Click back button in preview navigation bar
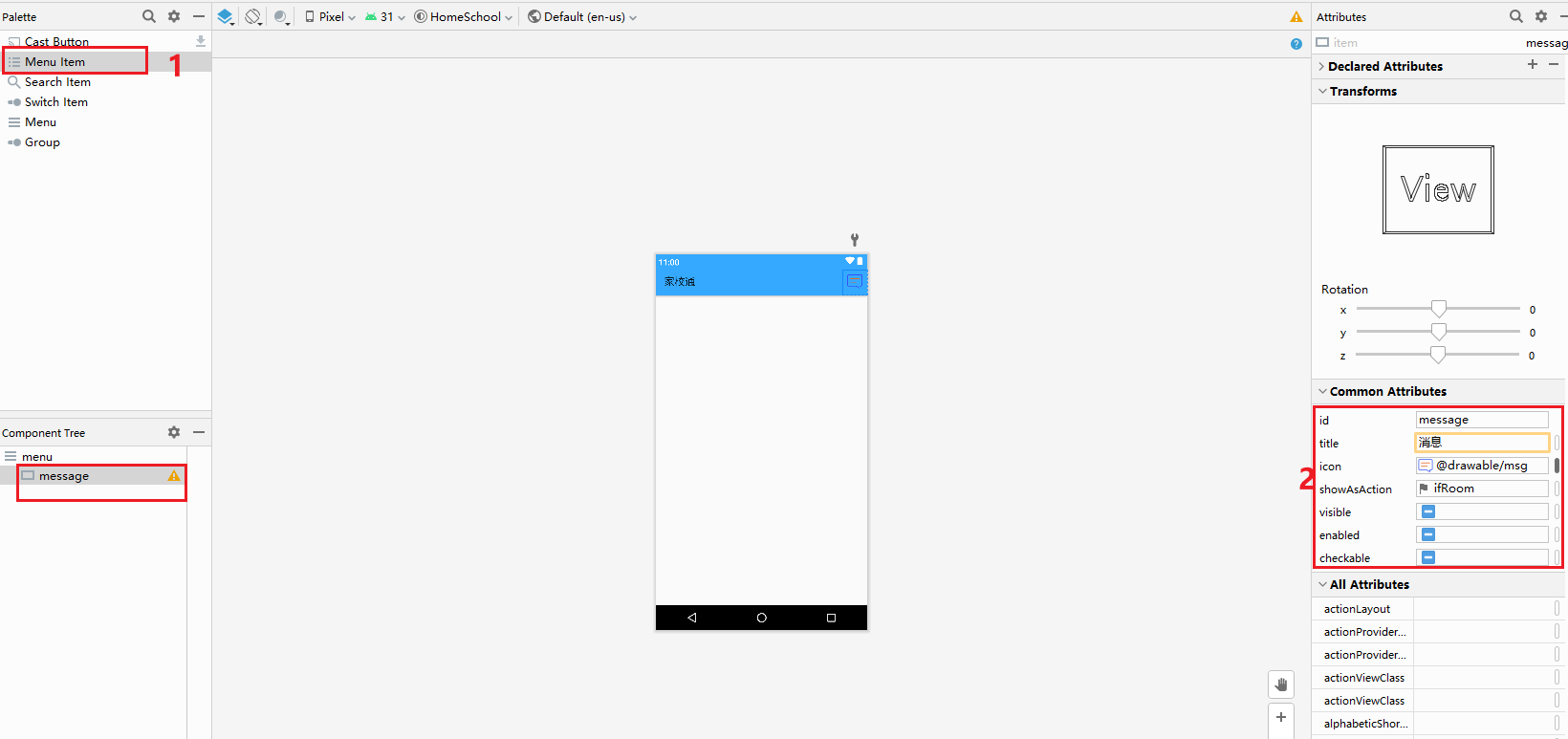The image size is (1568, 739). [691, 618]
